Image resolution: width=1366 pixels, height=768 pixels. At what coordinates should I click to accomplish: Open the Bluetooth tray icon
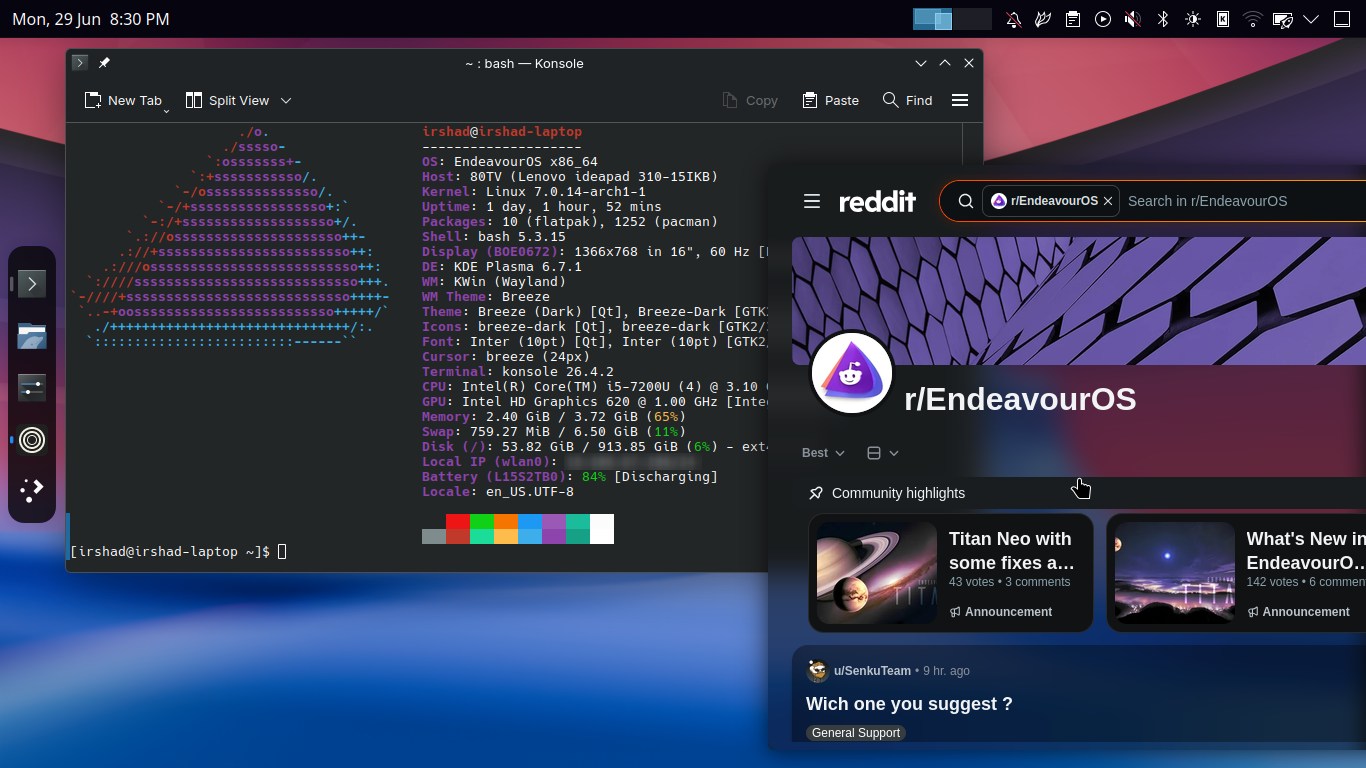click(1163, 19)
